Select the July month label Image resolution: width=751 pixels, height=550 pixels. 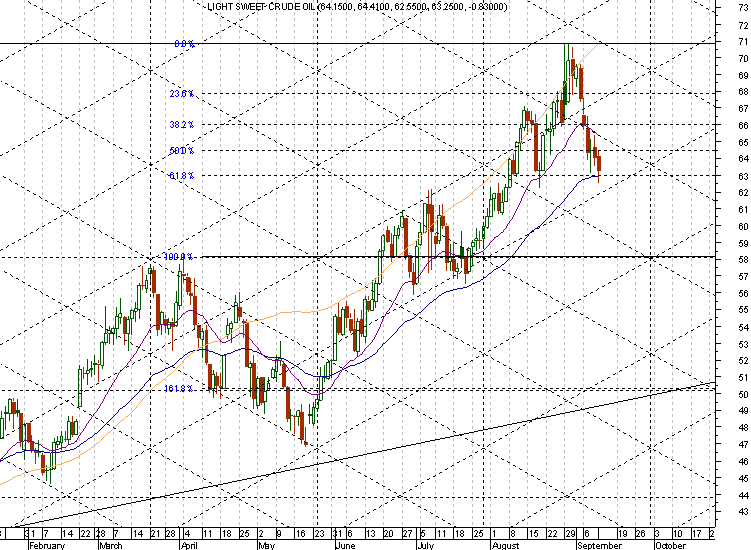(x=425, y=546)
